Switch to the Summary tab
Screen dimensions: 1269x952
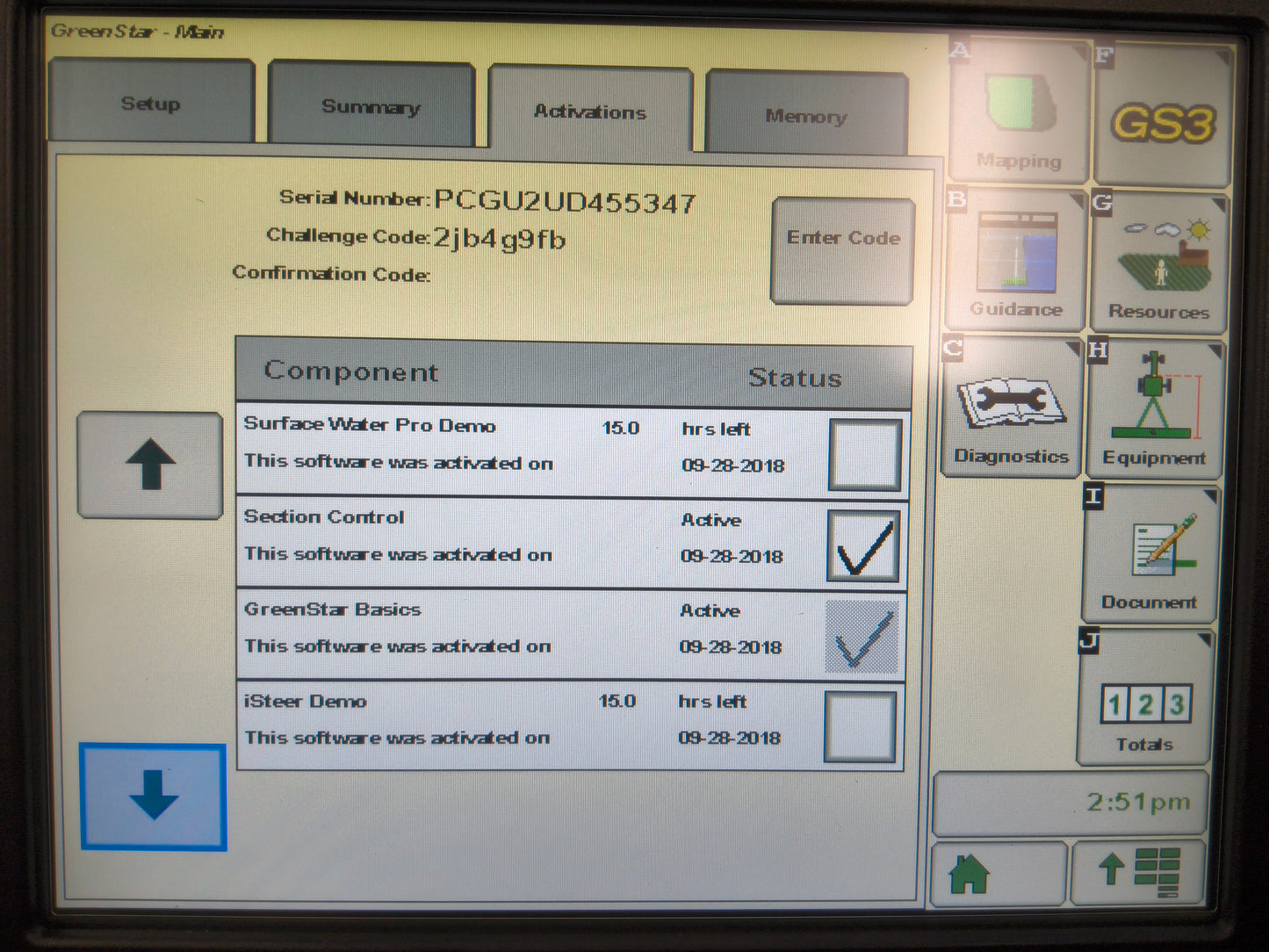pos(371,105)
